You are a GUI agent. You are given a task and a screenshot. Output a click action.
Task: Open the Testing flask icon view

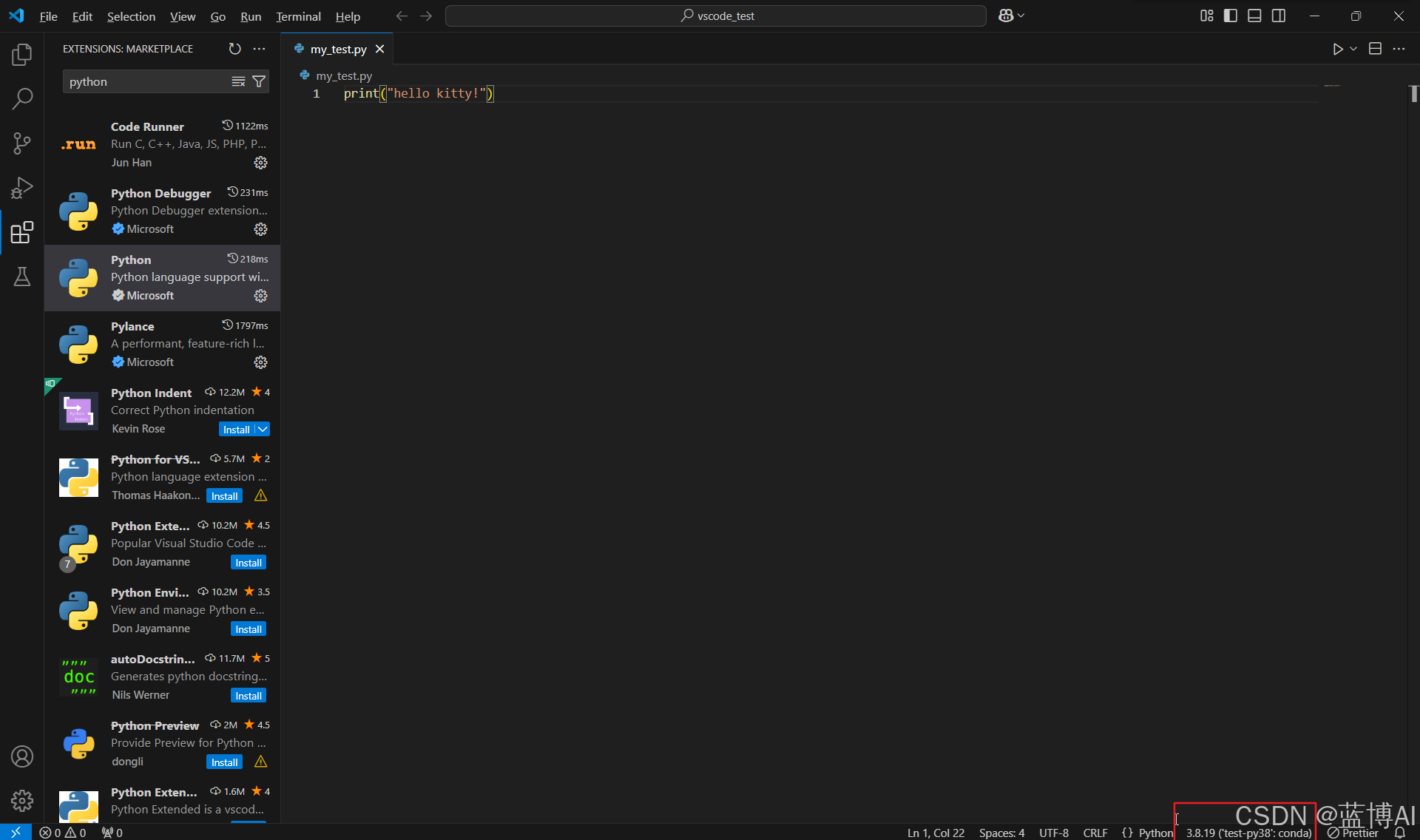tap(22, 277)
